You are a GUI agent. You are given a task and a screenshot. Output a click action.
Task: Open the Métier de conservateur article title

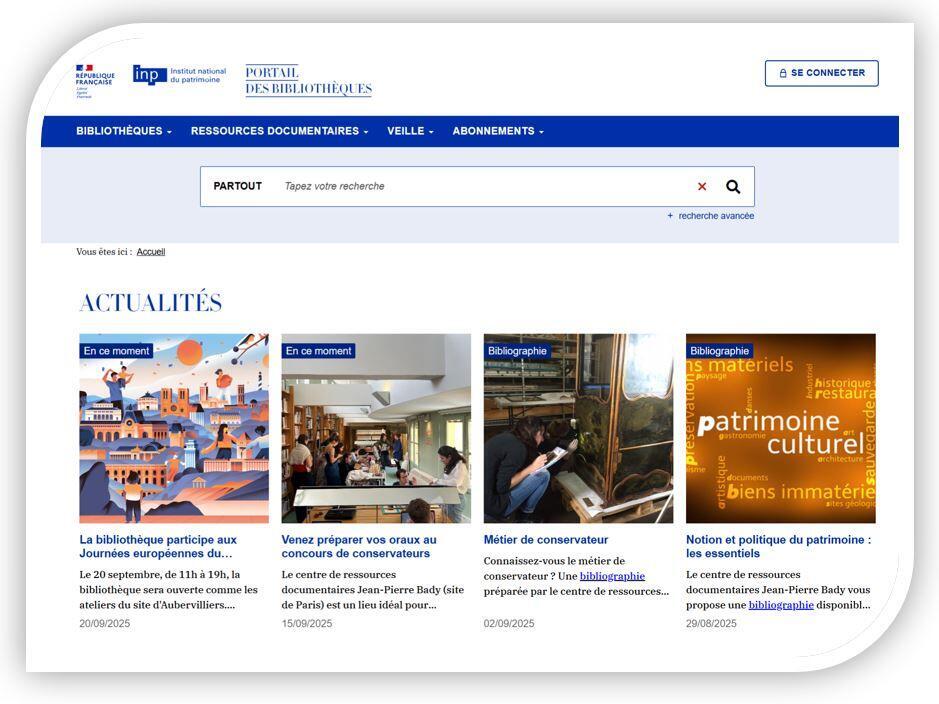click(x=546, y=540)
